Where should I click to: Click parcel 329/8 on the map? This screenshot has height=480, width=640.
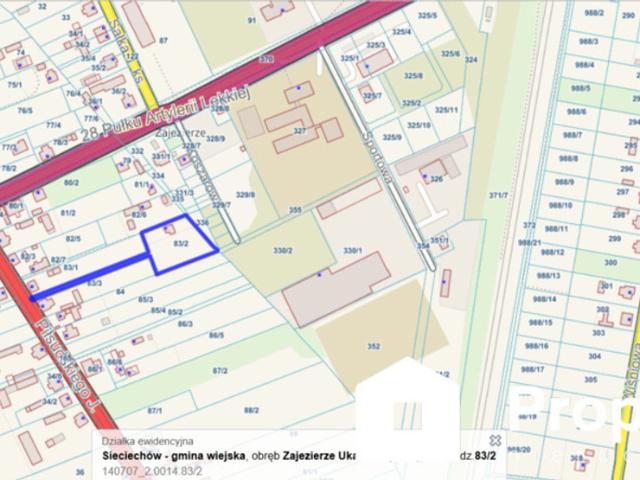[244, 195]
